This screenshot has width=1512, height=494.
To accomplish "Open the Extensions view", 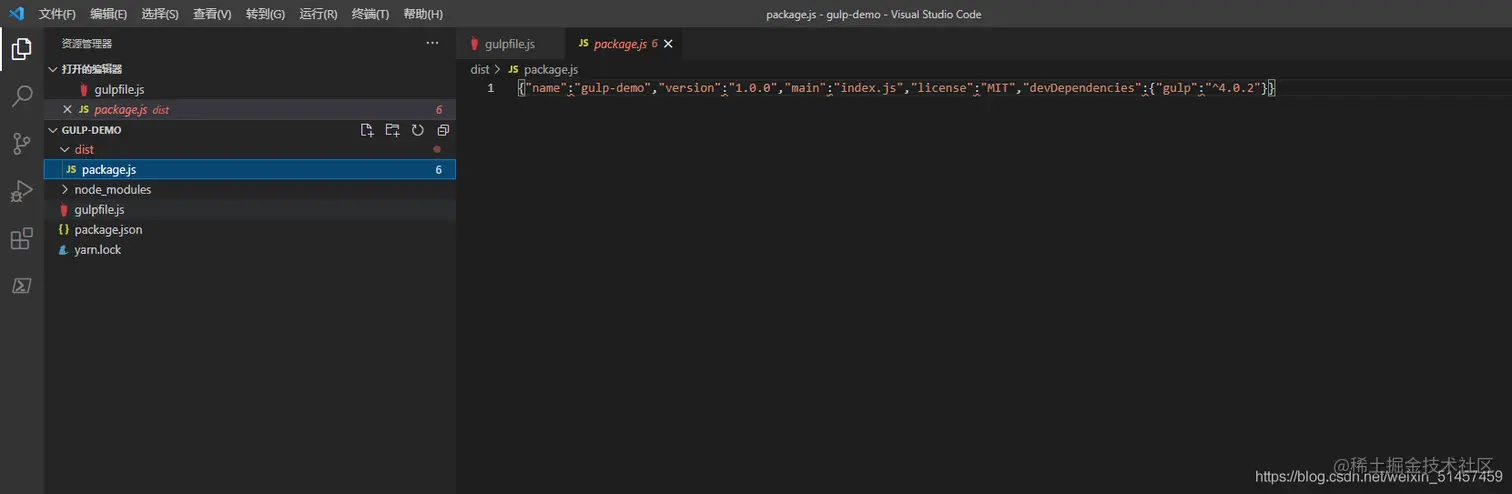I will (21, 239).
